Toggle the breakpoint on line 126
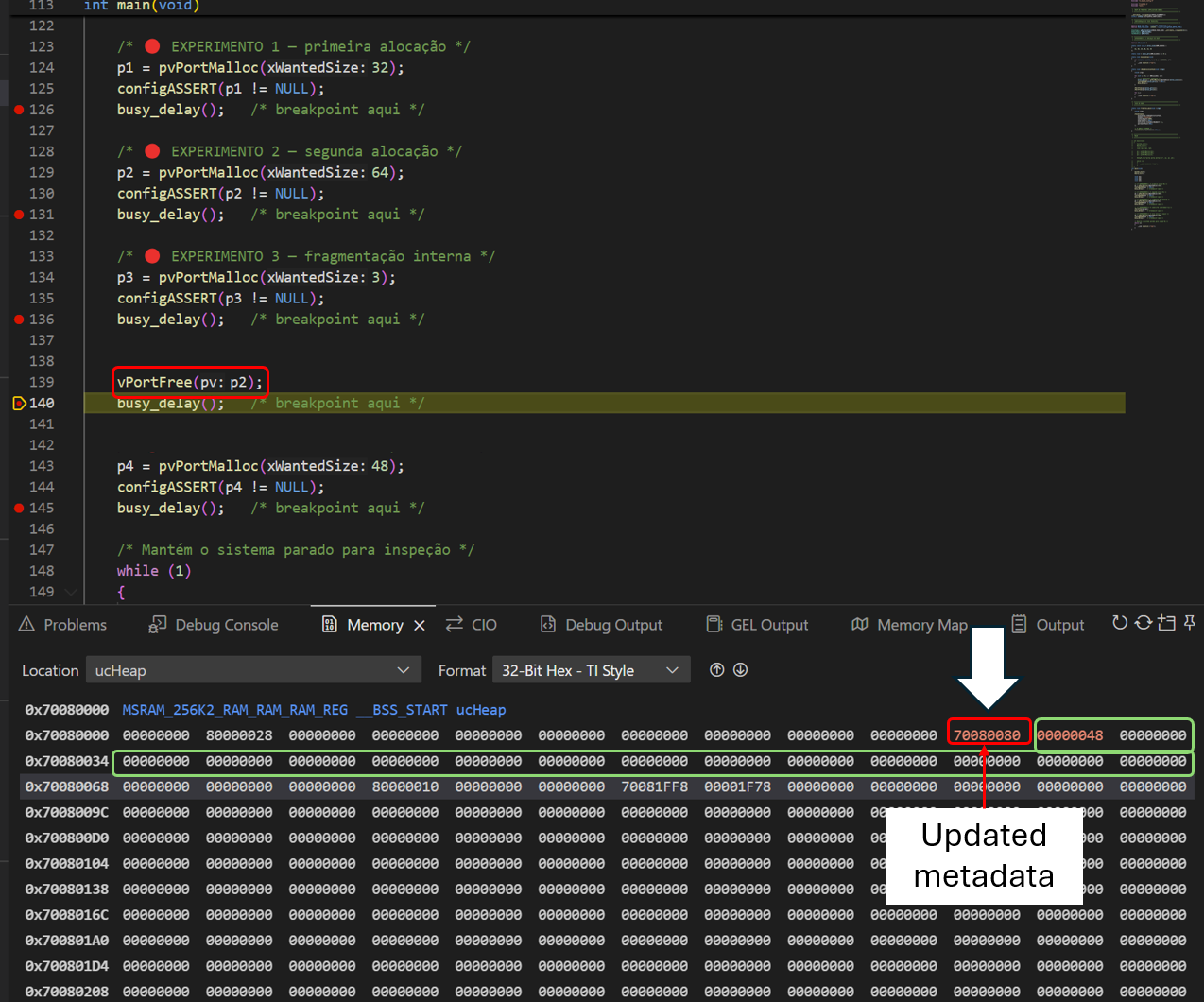Viewport: 1204px width, 1002px height. click(18, 109)
